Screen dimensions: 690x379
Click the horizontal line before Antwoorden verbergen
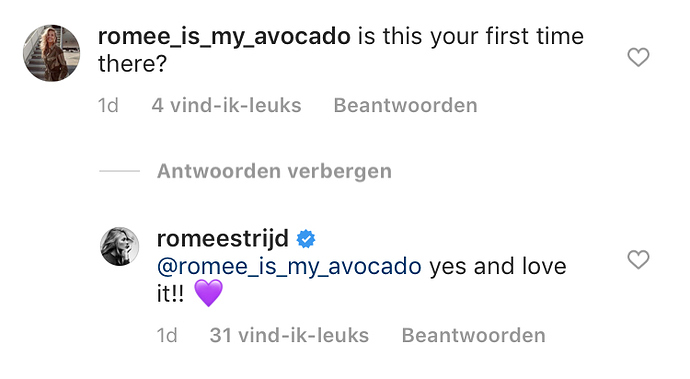coord(119,171)
